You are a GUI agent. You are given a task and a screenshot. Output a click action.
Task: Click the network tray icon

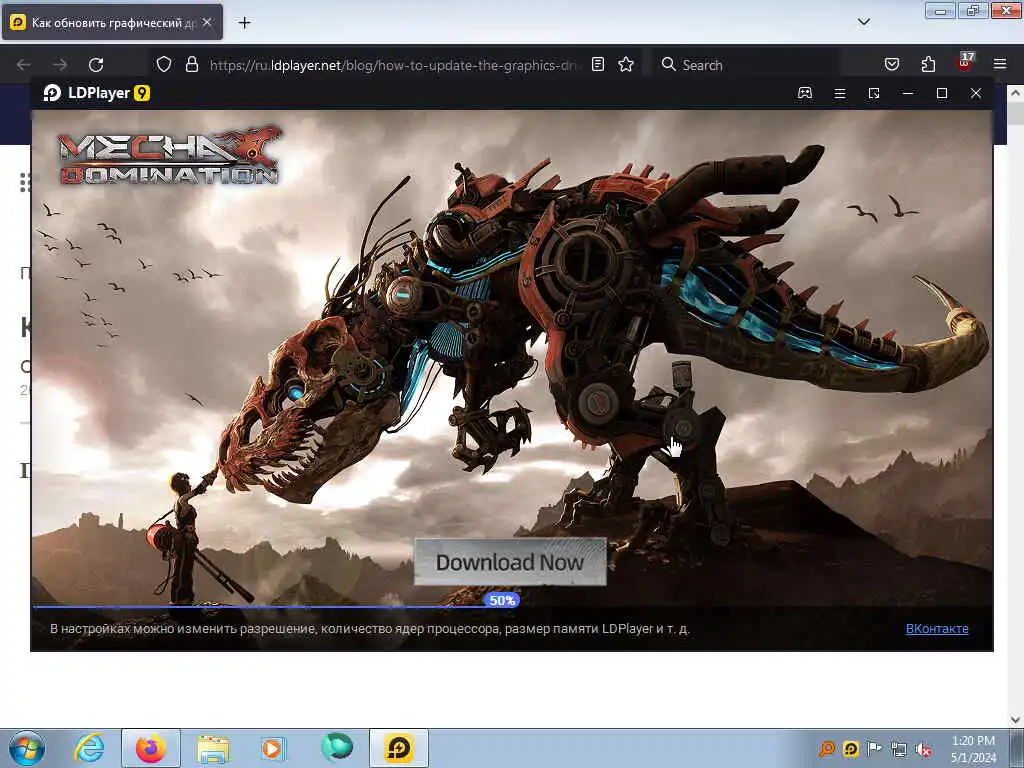click(x=899, y=750)
